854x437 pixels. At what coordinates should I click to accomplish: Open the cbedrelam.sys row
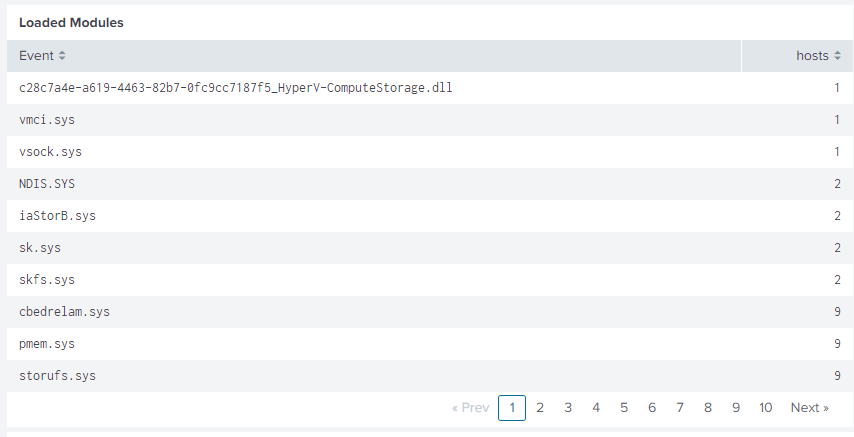click(x=64, y=312)
